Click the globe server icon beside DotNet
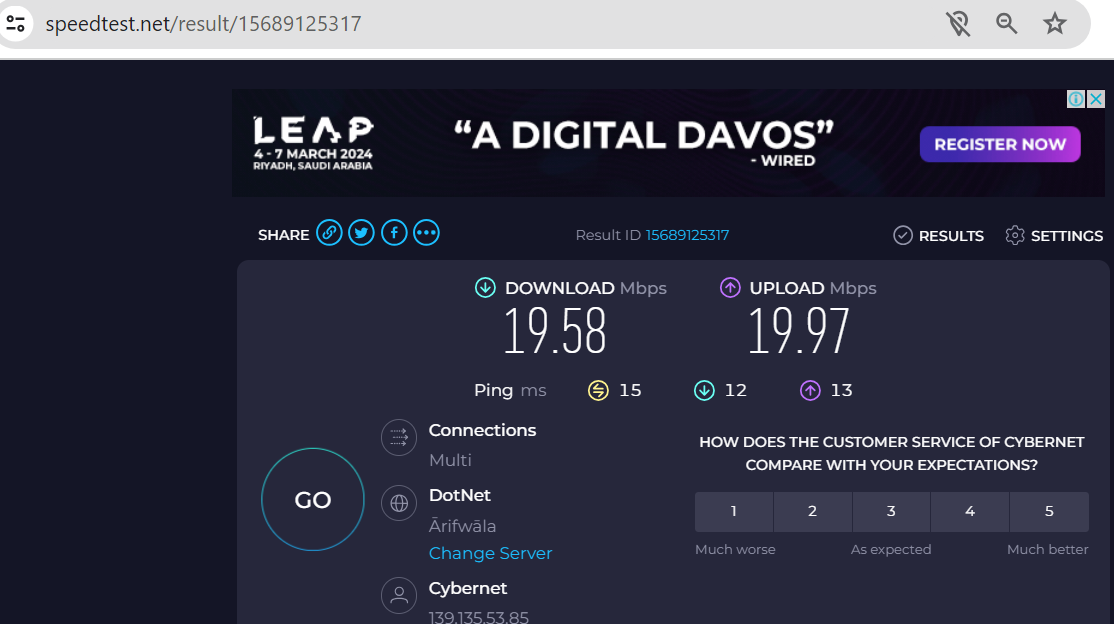 (x=399, y=503)
